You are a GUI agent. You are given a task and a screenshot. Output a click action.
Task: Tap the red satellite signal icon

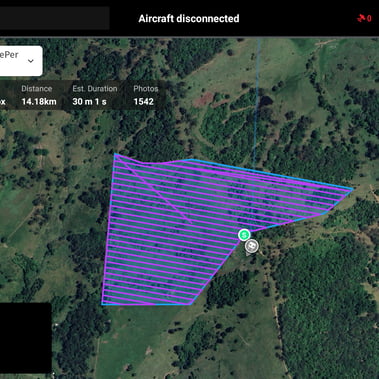pyautogui.click(x=361, y=19)
